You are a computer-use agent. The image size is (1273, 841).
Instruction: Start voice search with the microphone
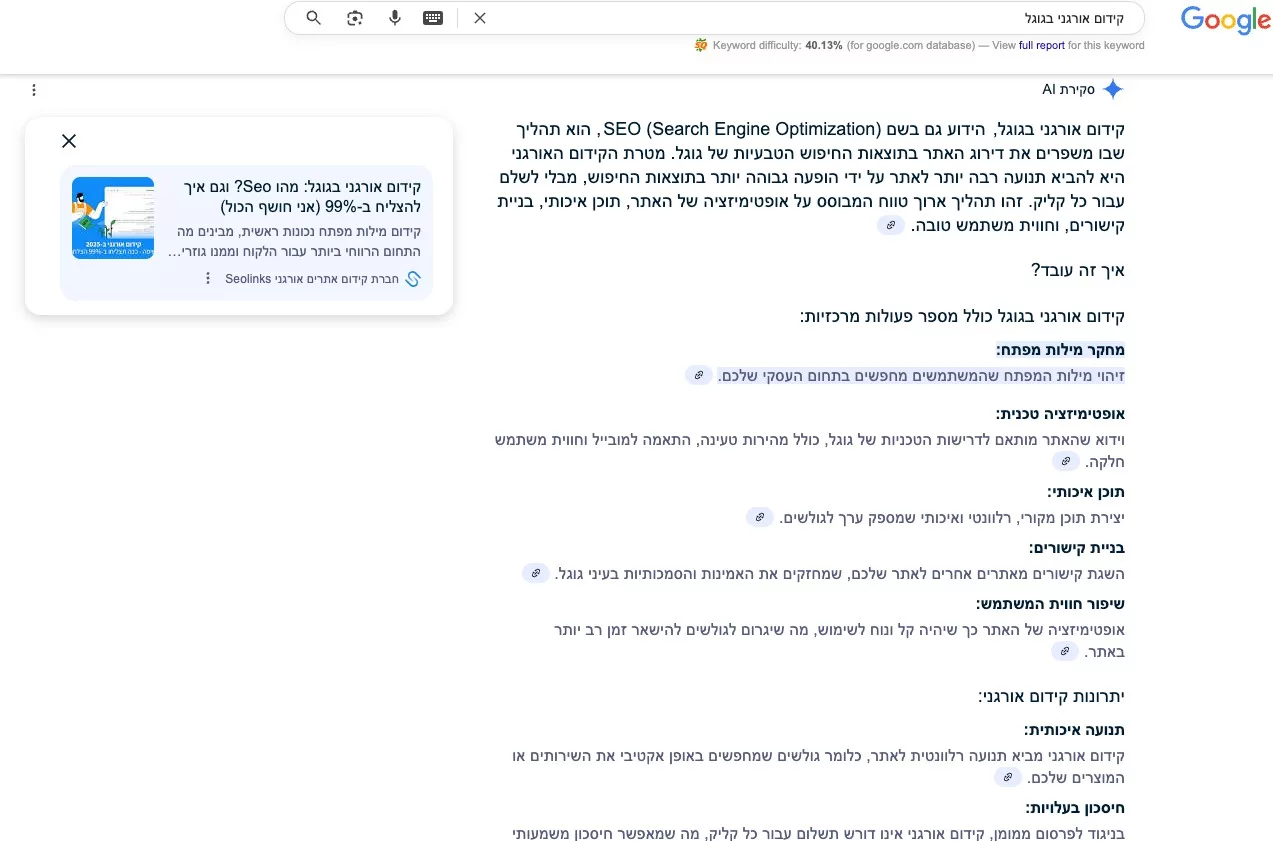point(395,18)
